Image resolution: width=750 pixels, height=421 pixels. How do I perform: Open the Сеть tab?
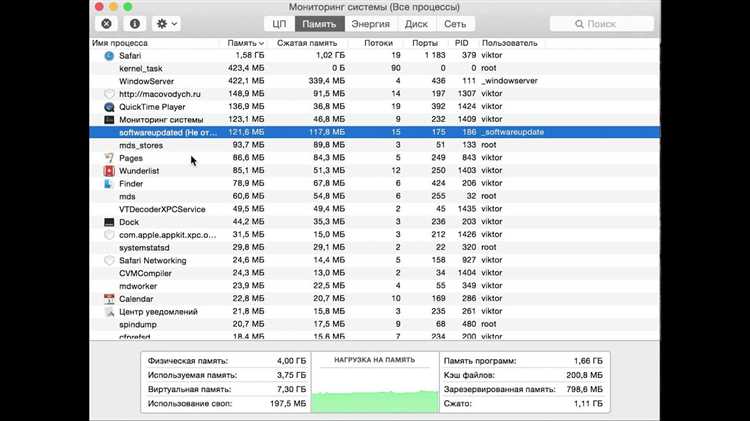click(x=455, y=23)
